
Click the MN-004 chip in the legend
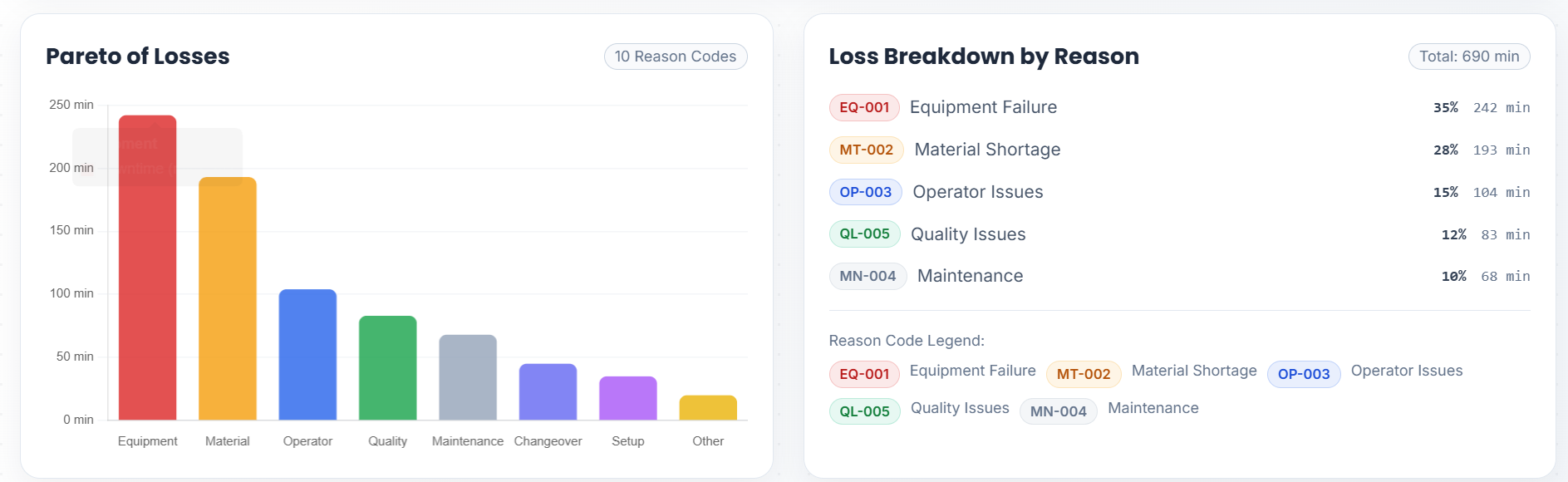click(1058, 411)
